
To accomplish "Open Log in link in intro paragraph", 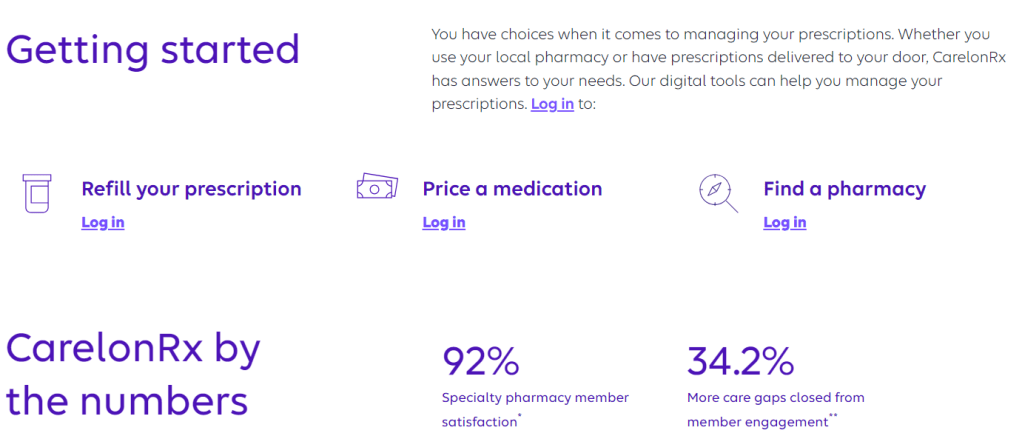I will [552, 104].
